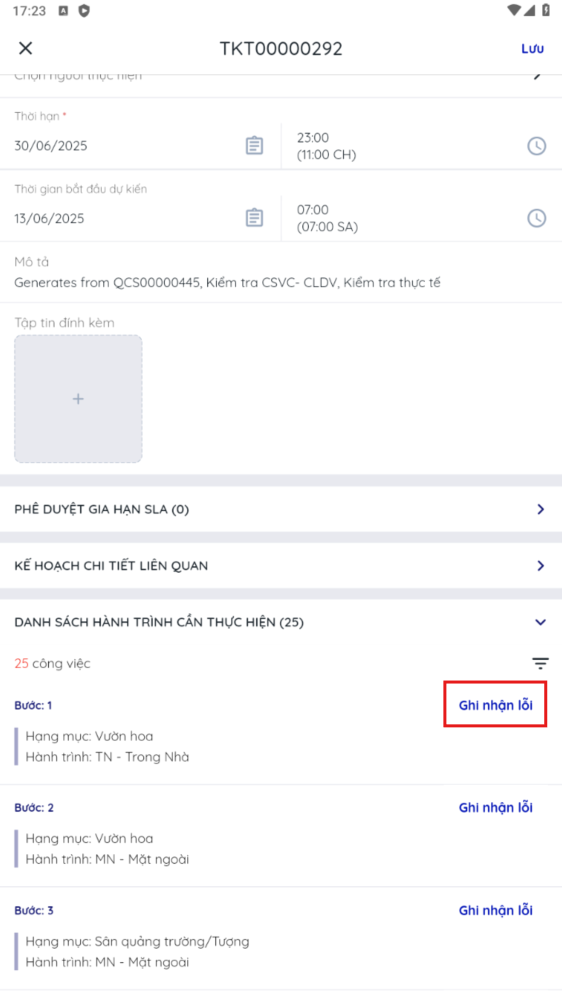Tap the shield icon in status bar
The image size is (562, 1000).
(84, 11)
